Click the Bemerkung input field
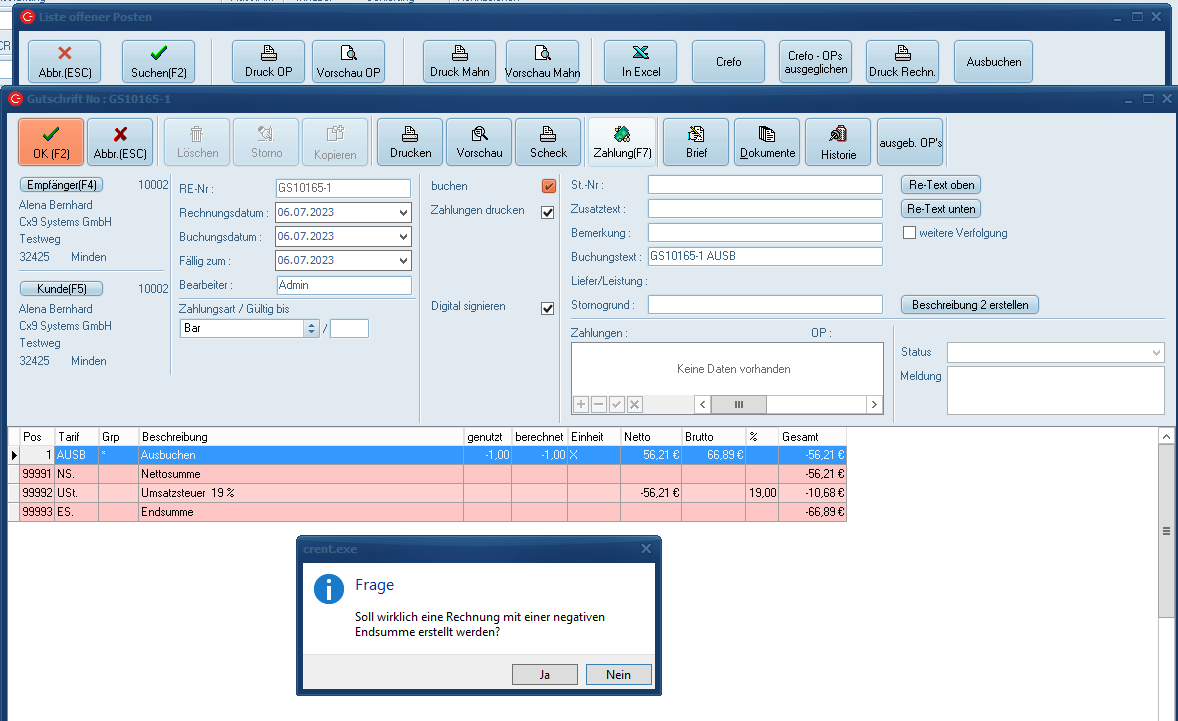Screen dimensions: 1178x721 (x=765, y=233)
